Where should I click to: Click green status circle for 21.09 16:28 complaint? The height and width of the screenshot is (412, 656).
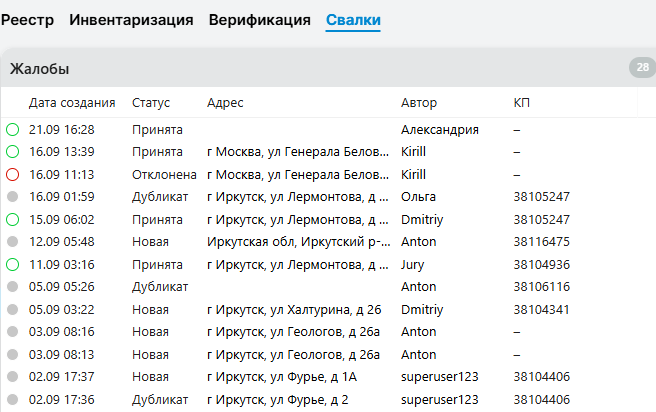pos(12,129)
